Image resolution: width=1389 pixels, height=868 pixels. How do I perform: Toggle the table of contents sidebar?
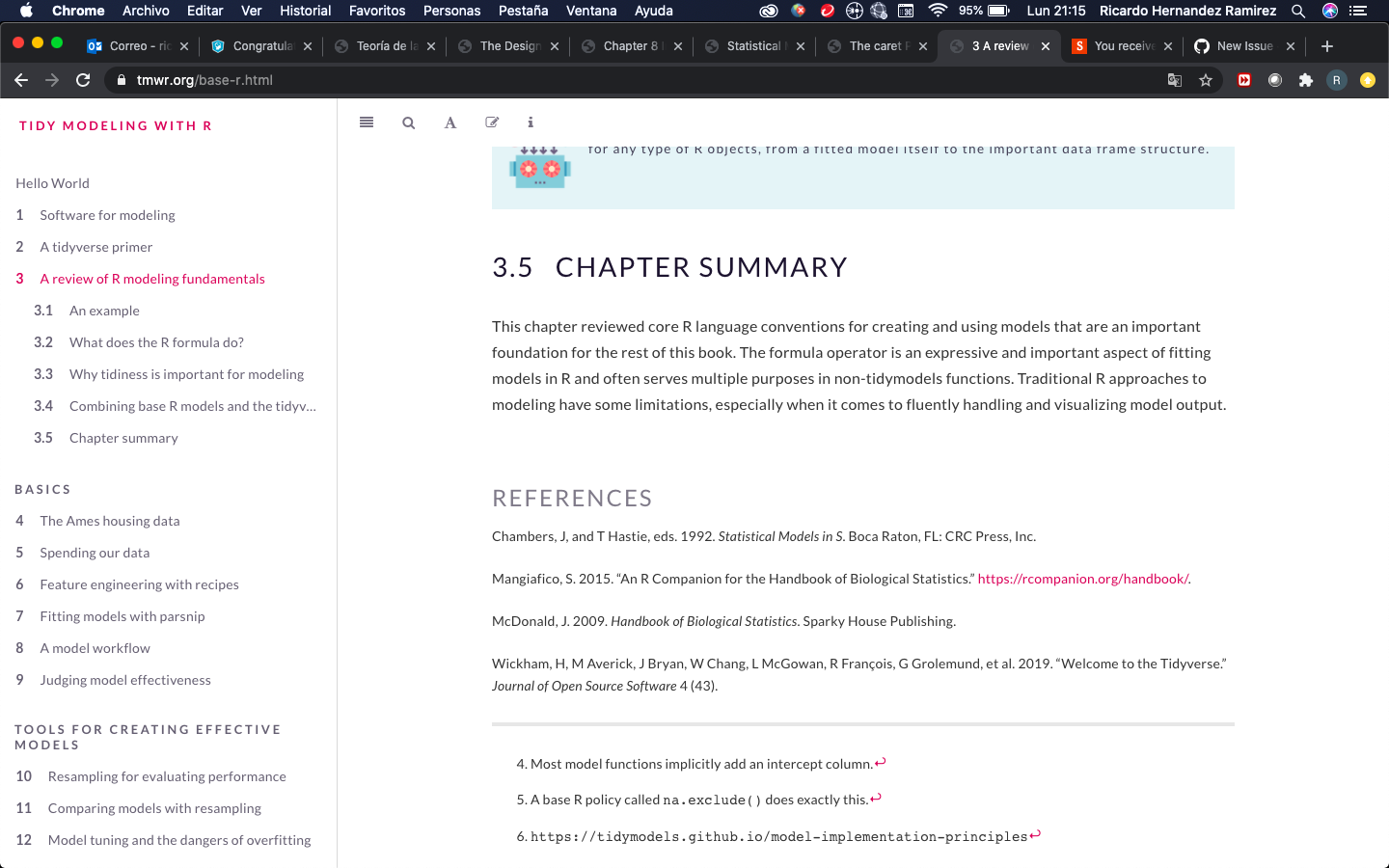[x=366, y=122]
